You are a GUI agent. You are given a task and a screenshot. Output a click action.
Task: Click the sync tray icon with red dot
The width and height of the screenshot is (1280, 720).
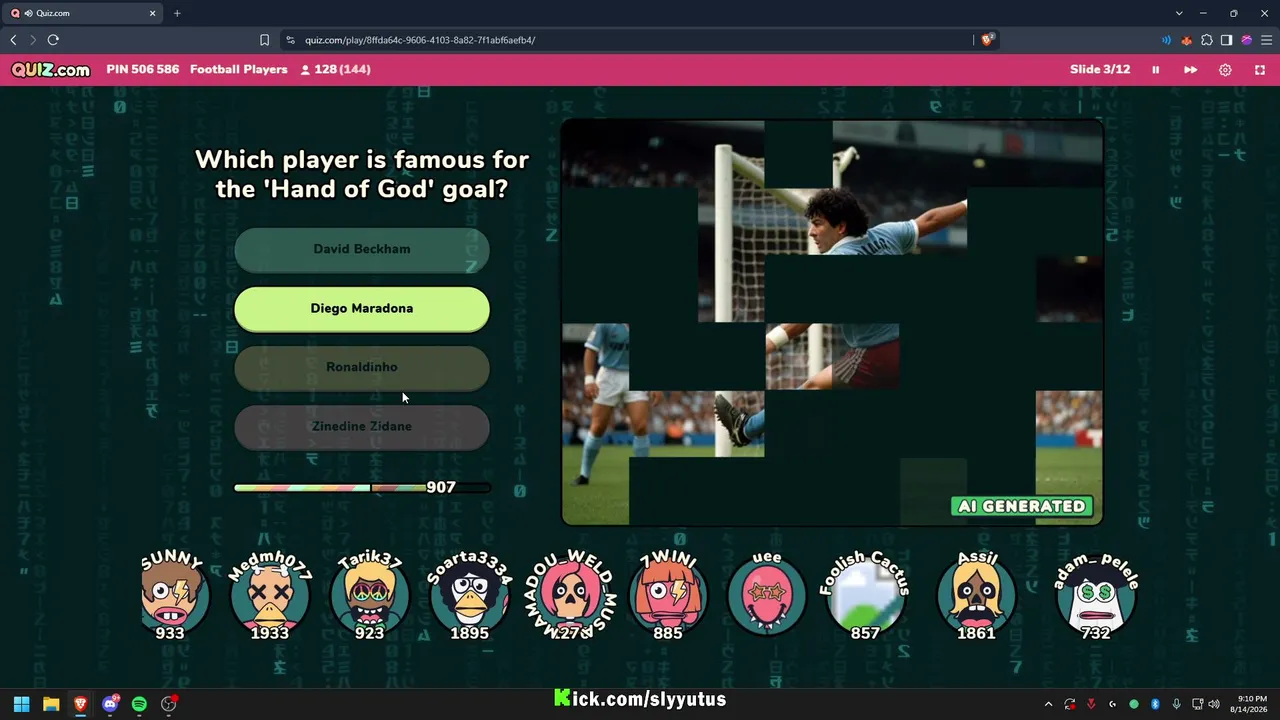click(x=1070, y=704)
